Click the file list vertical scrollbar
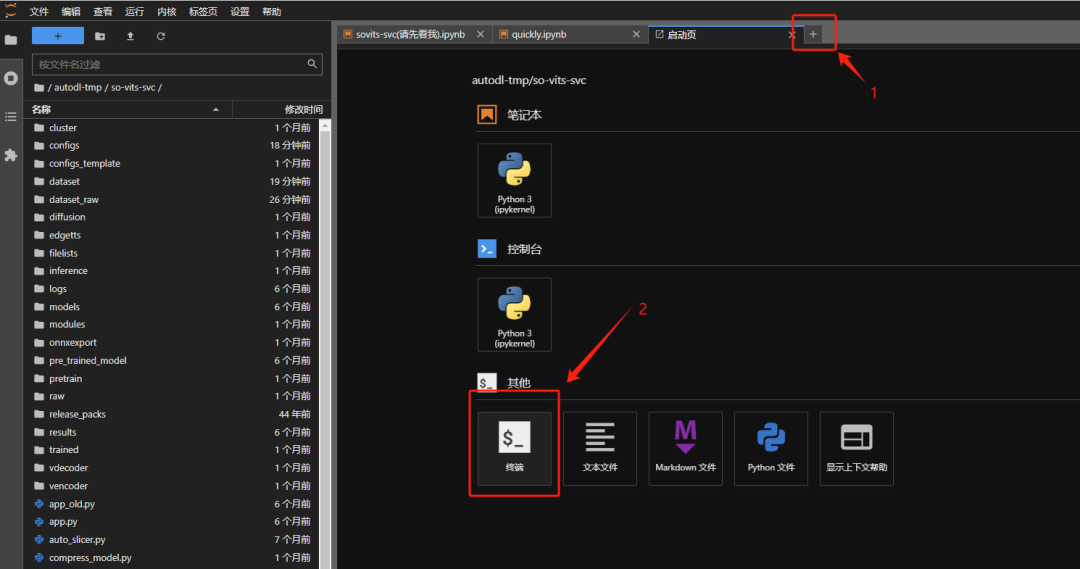This screenshot has width=1080, height=569. (x=325, y=344)
